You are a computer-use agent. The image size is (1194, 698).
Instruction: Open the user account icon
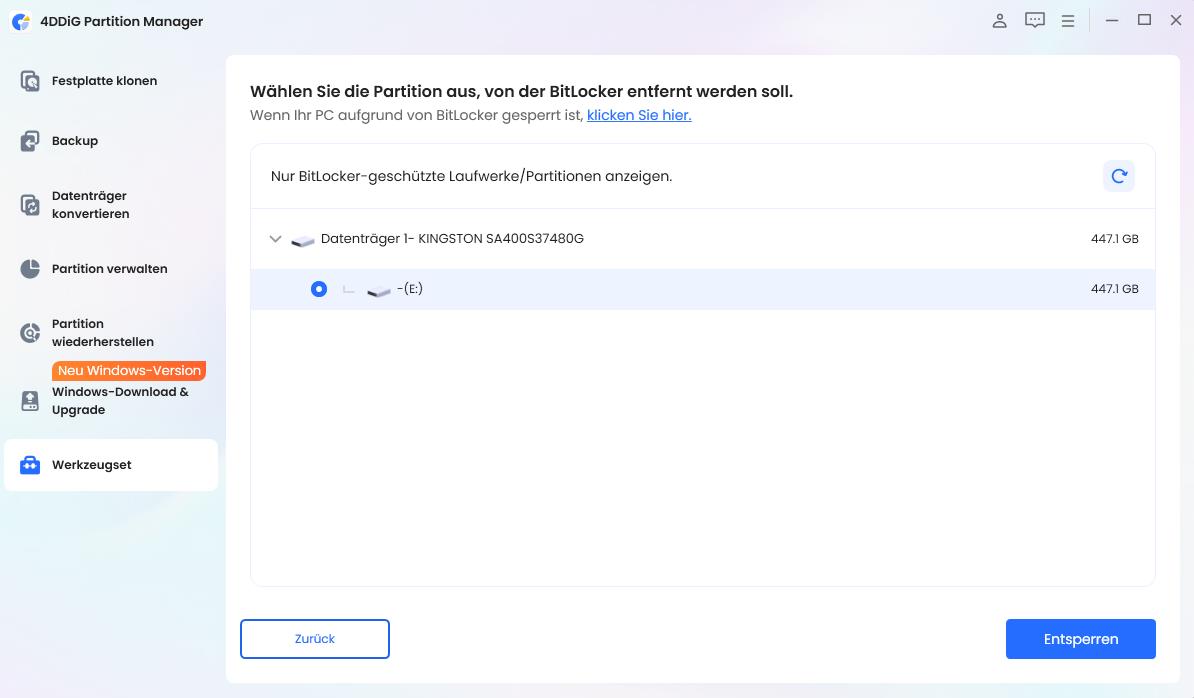[999, 20]
